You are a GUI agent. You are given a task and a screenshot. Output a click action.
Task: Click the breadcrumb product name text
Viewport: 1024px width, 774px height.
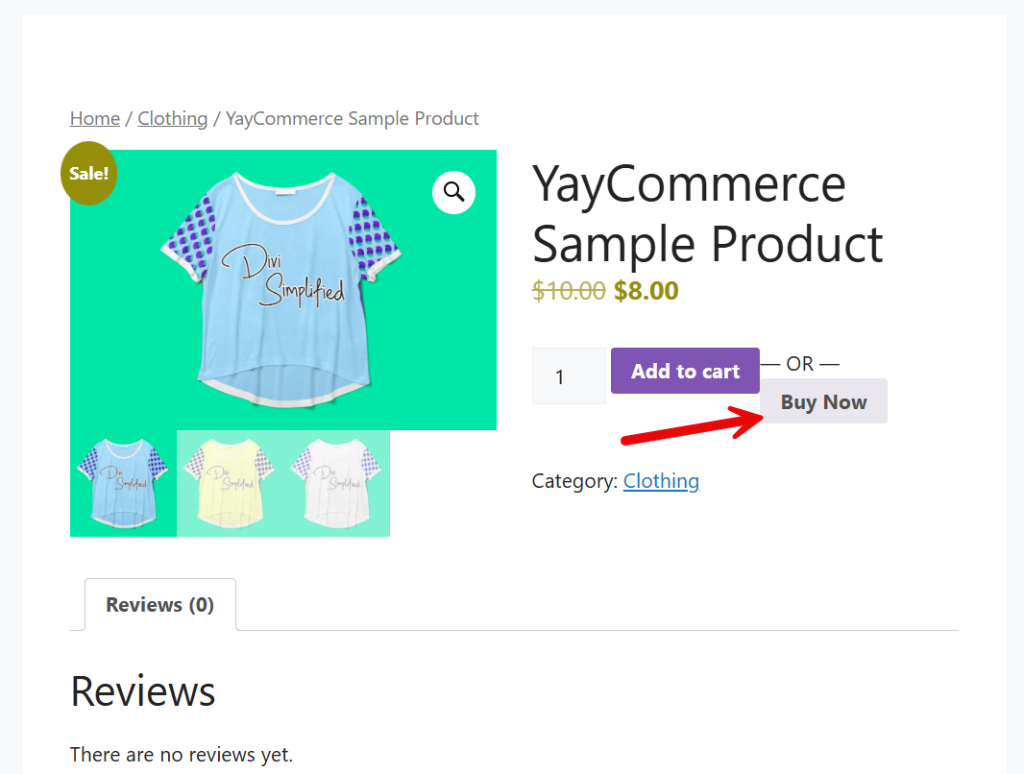tap(351, 118)
